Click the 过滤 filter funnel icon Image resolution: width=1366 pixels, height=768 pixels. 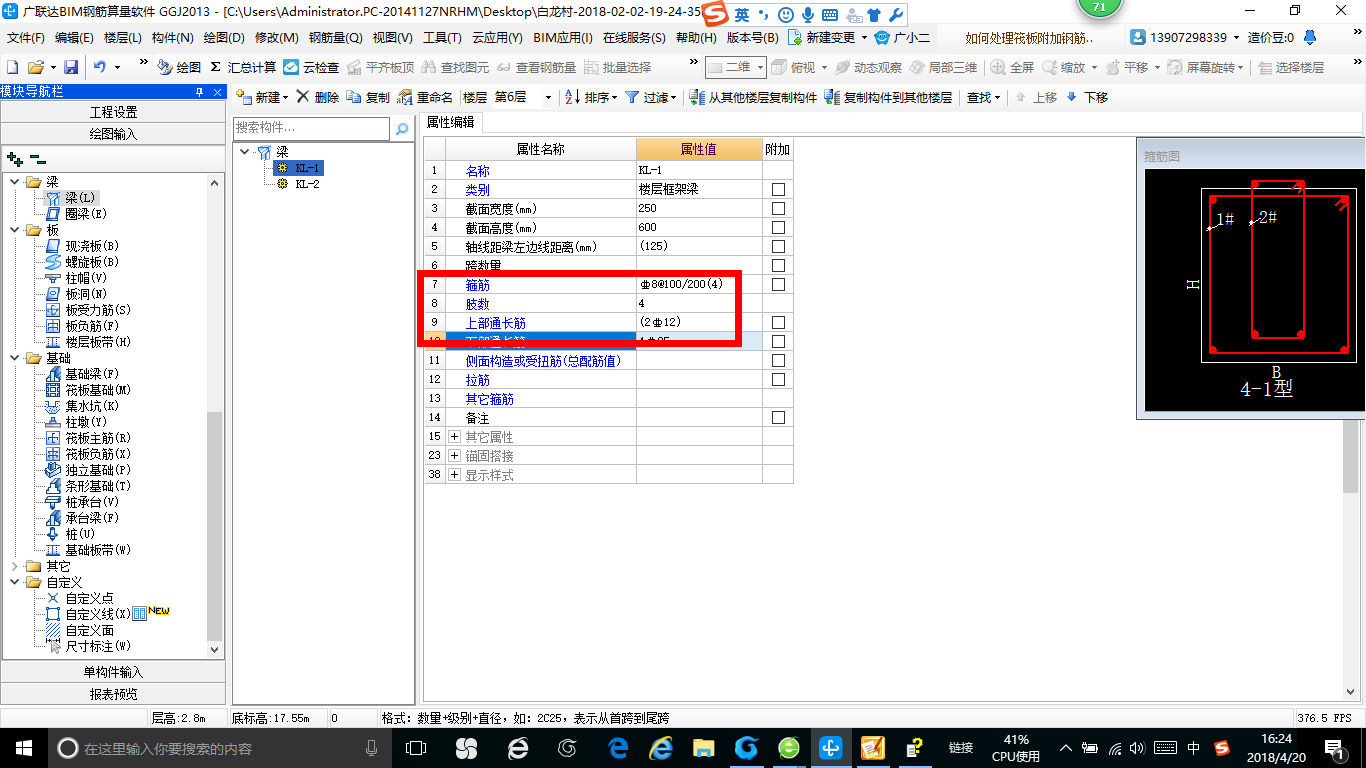coord(632,97)
